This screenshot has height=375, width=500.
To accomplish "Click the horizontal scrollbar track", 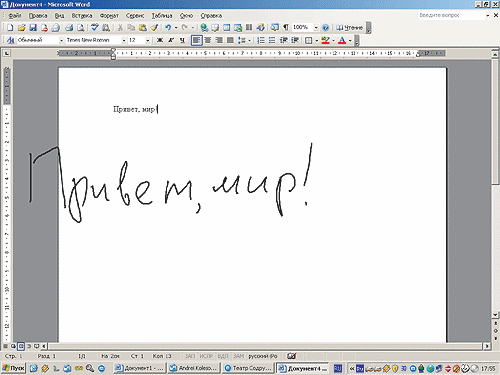I will pos(265,346).
